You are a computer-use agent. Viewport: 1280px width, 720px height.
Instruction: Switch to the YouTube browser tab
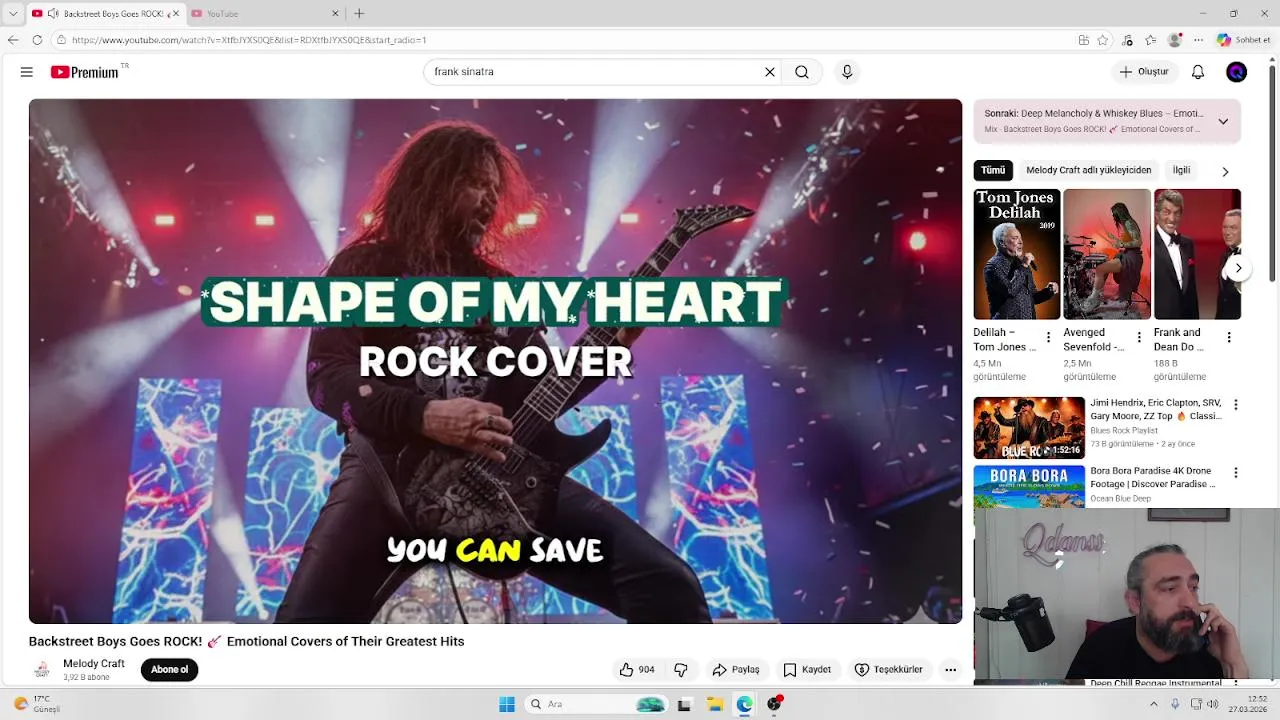[263, 13]
